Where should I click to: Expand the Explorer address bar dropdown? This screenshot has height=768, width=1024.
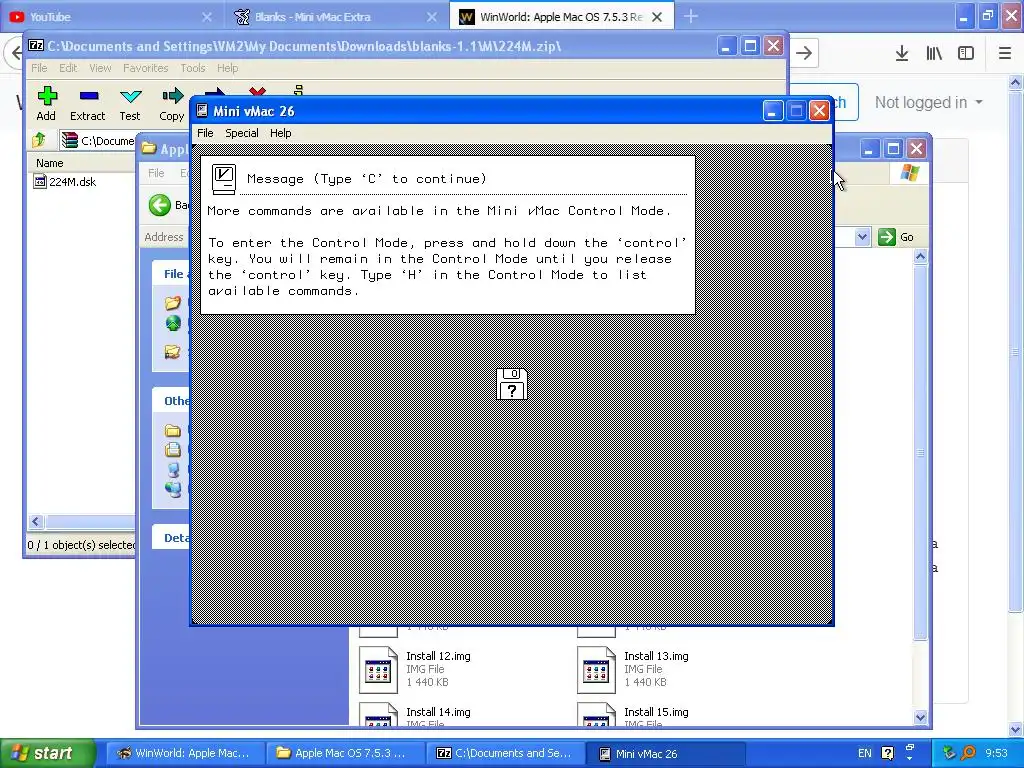(x=862, y=237)
